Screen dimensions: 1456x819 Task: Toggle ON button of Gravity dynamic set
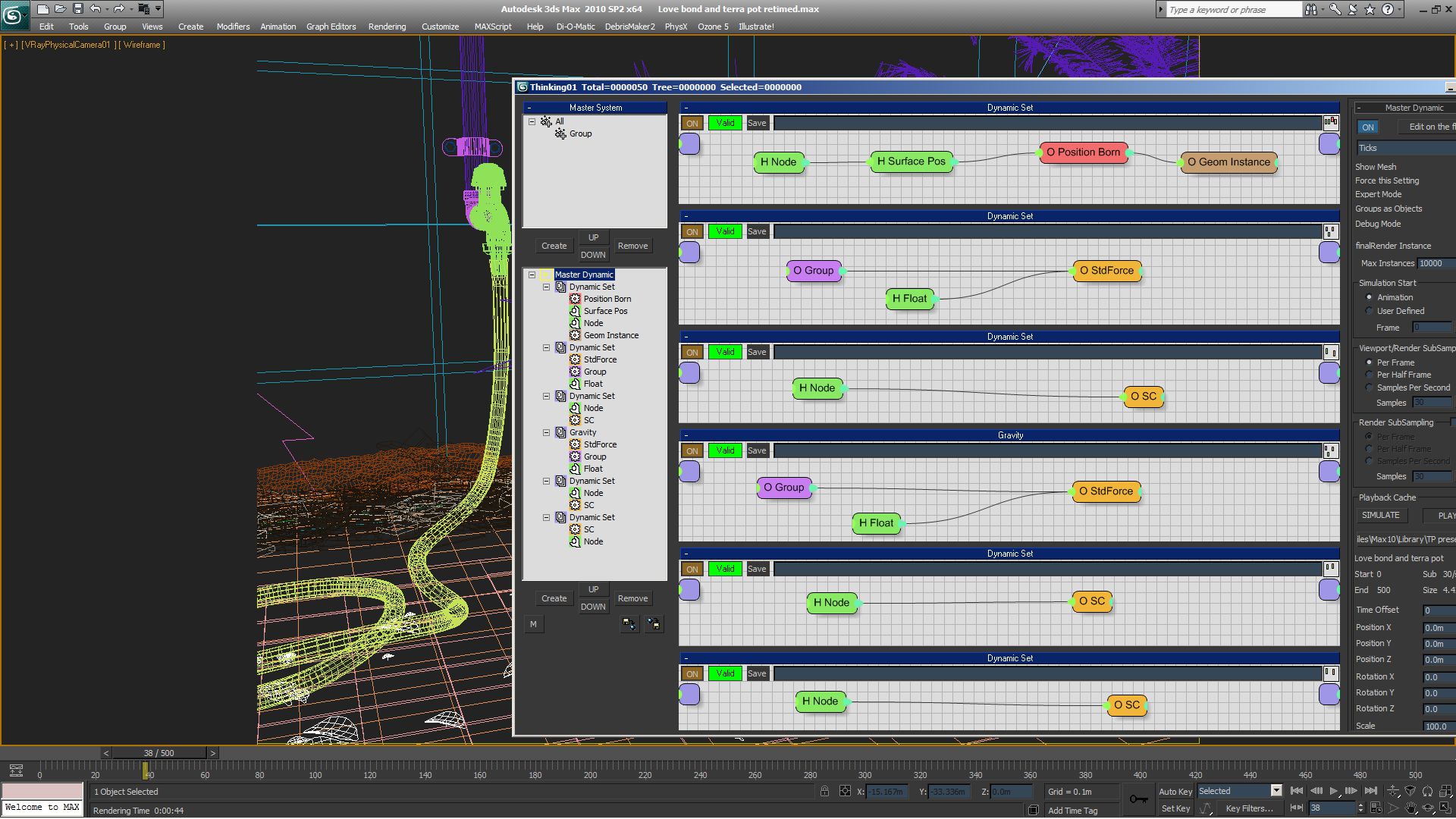point(692,451)
